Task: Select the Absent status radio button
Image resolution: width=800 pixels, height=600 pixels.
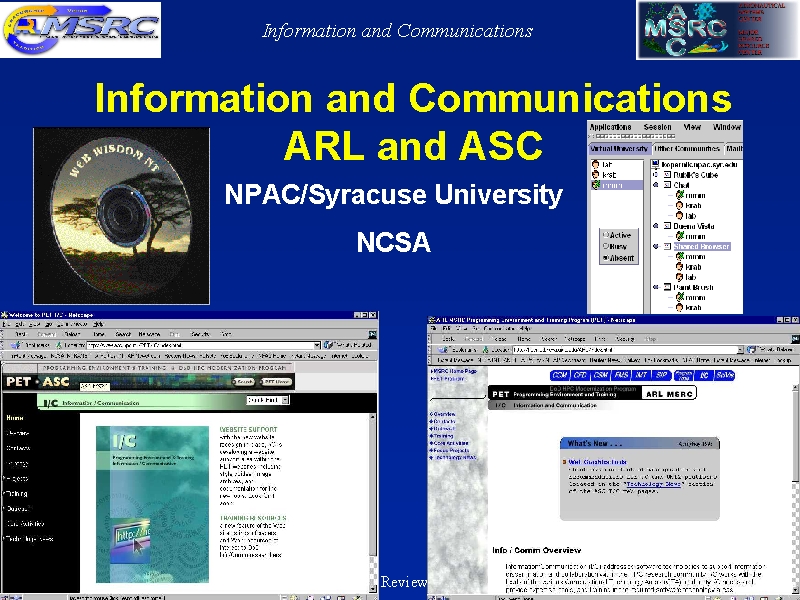Action: (x=606, y=258)
